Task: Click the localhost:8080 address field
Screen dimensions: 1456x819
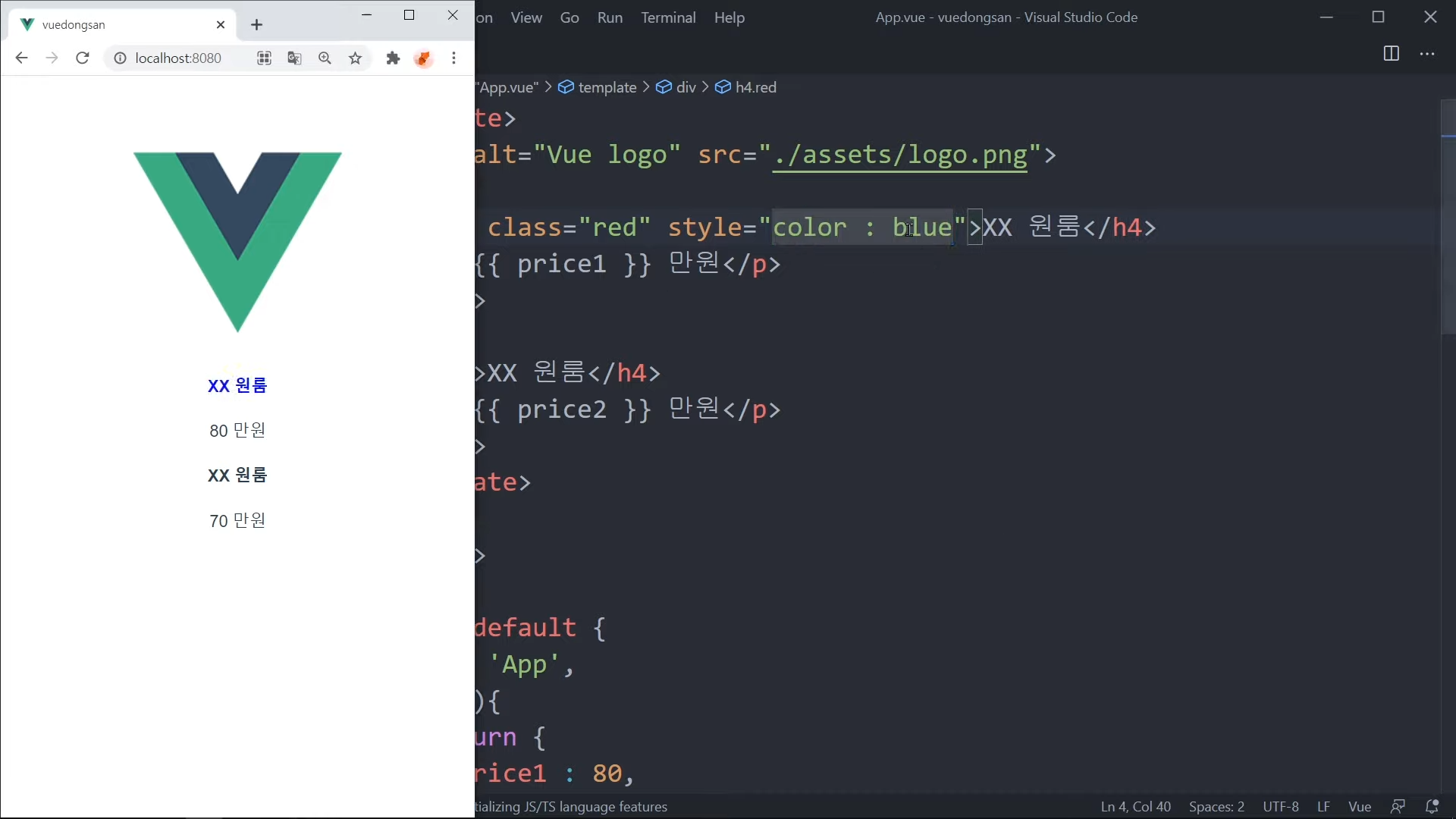Action: point(178,58)
